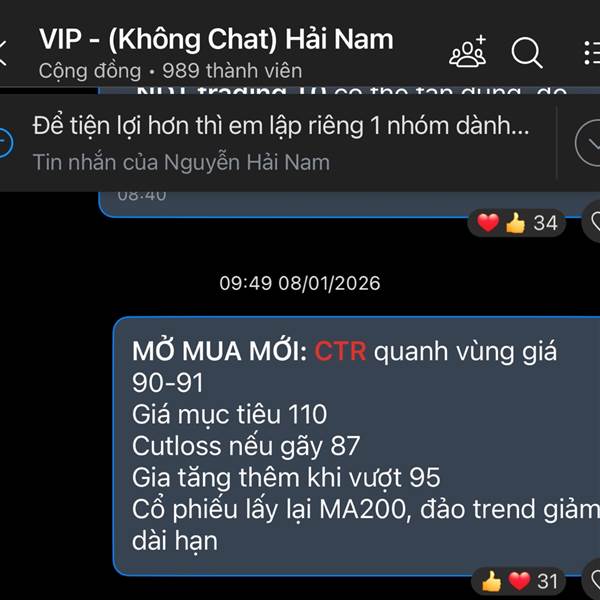This screenshot has width=600, height=600.
Task: Search messages with the magnifier icon
Action: click(527, 53)
